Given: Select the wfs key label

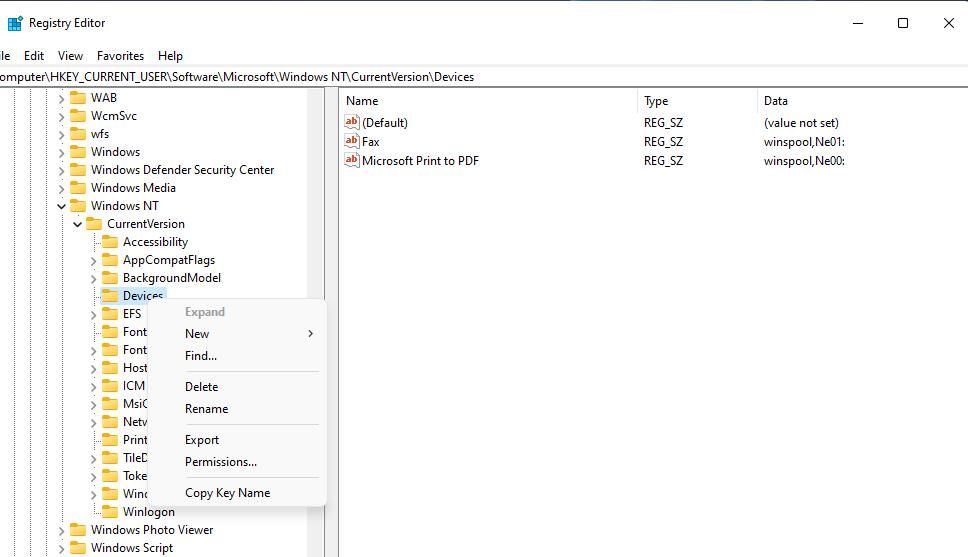Looking at the screenshot, I should 100,133.
